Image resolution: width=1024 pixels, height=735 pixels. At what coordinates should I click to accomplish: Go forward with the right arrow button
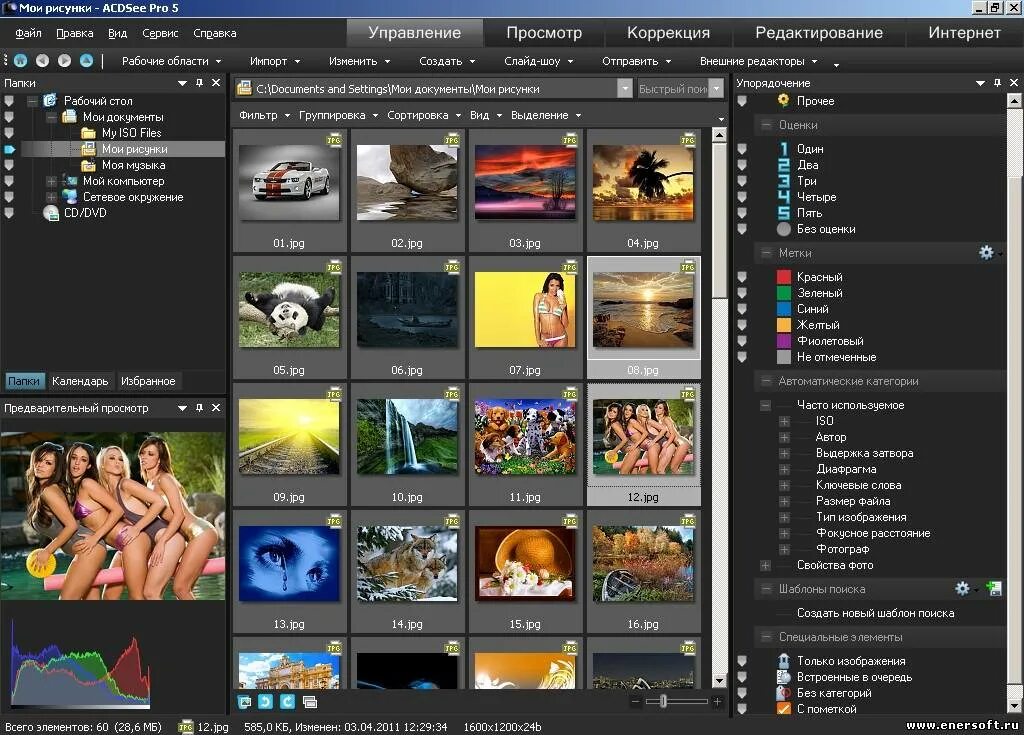coord(65,61)
